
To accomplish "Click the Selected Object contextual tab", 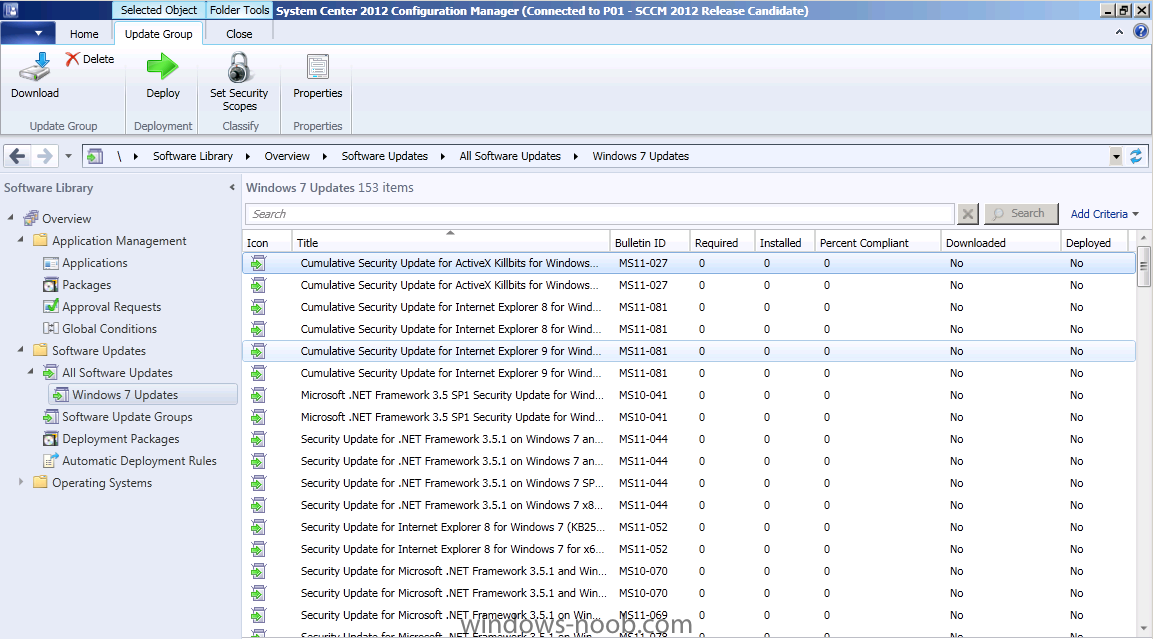I will [x=159, y=10].
